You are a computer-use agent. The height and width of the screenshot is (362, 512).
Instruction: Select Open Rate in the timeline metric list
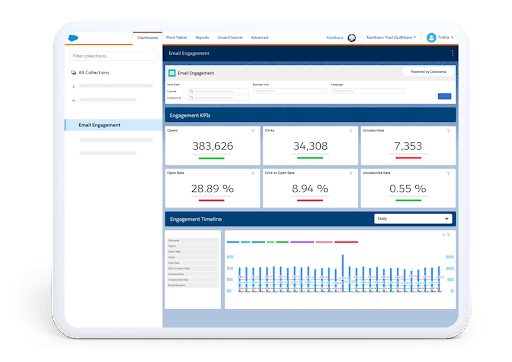point(193,252)
